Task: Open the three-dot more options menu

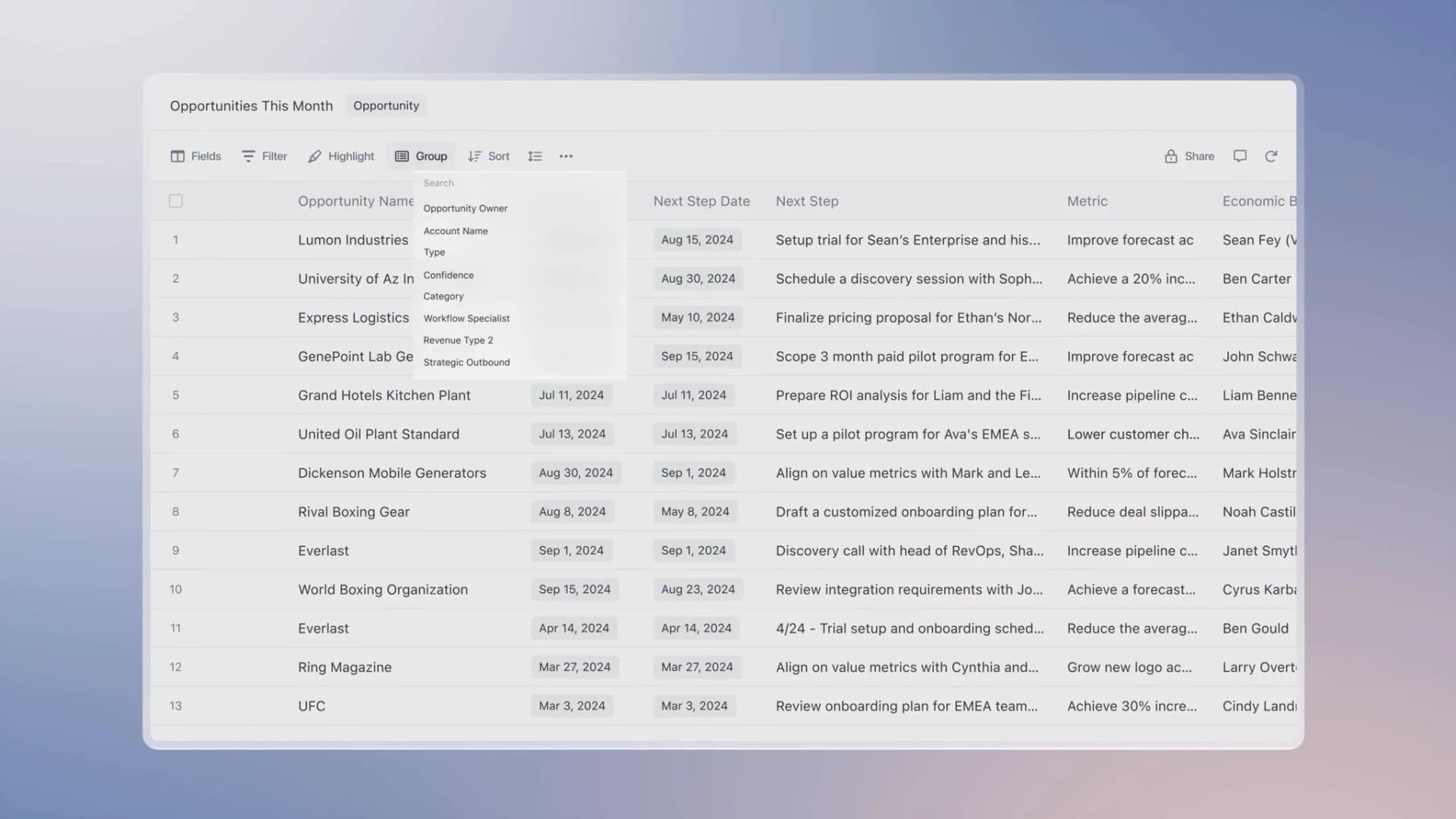Action: 566,156
